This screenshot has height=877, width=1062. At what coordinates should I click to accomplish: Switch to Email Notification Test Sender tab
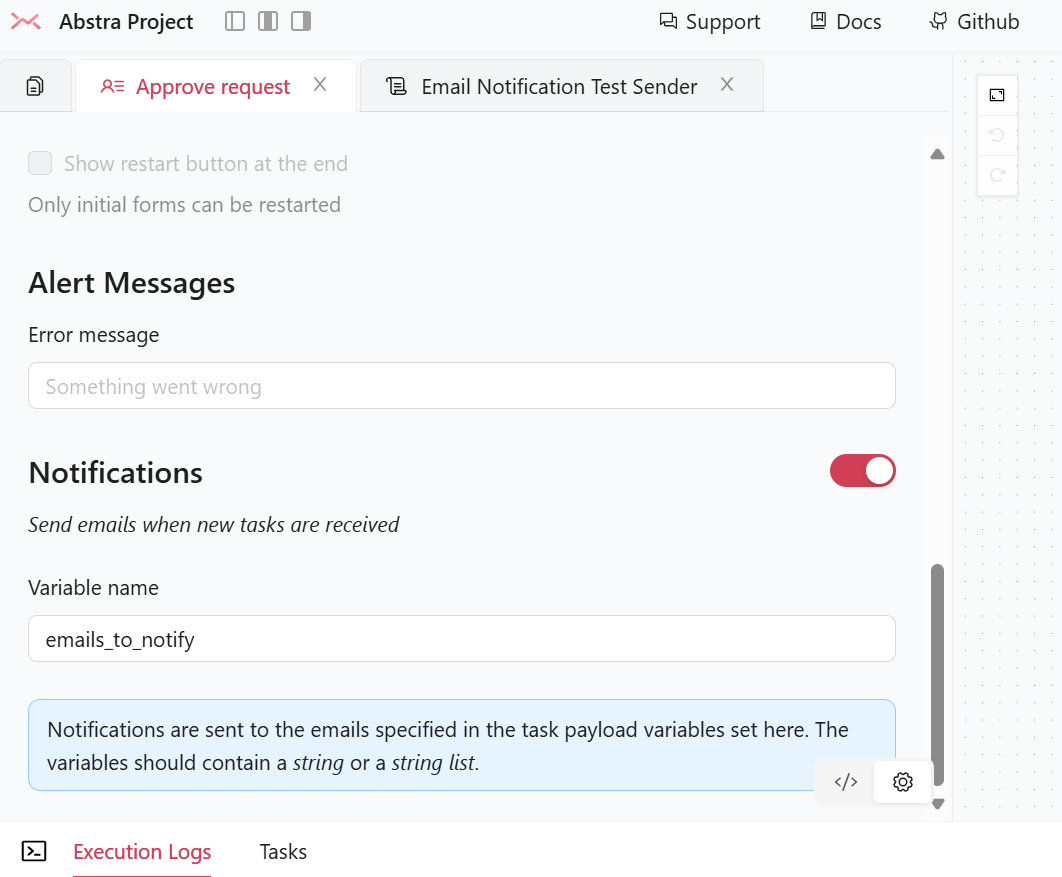click(558, 87)
